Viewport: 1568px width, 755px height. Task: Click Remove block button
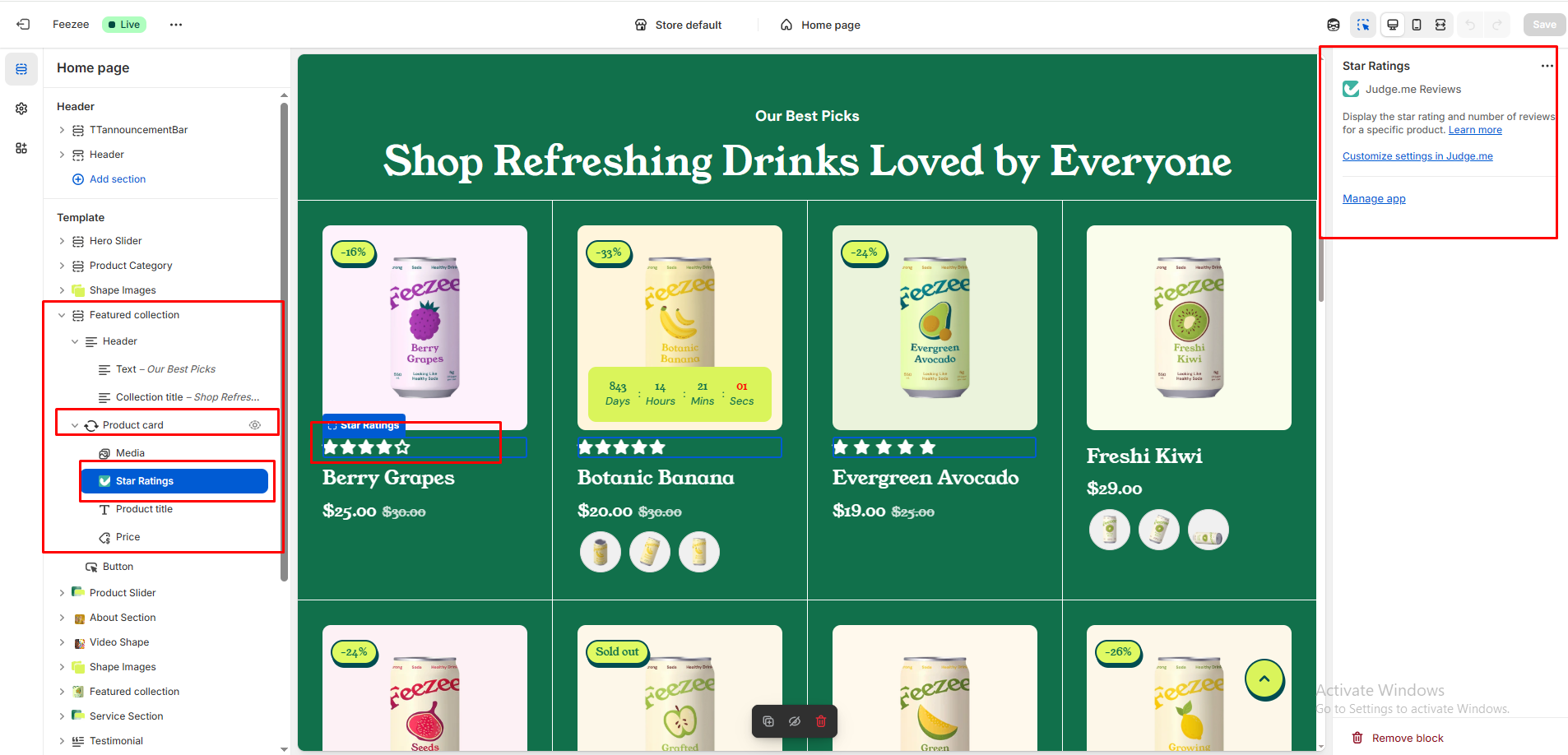(x=1398, y=738)
